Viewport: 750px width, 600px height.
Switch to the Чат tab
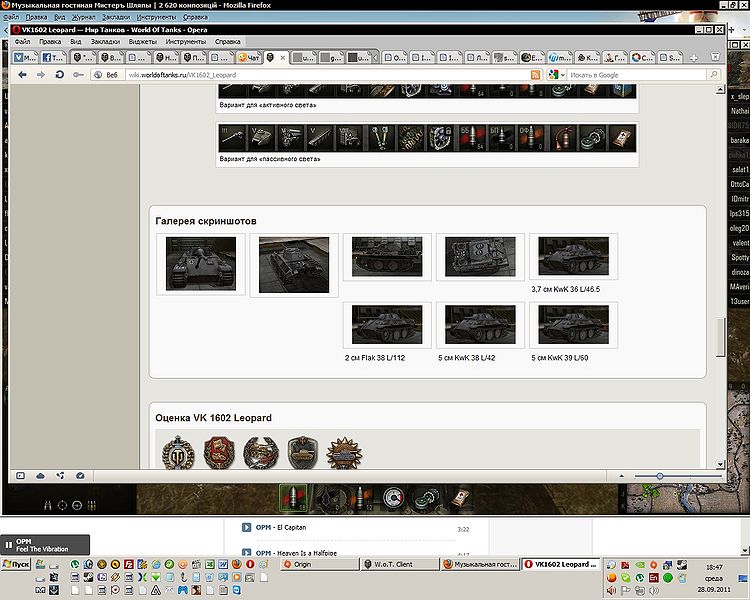point(249,57)
